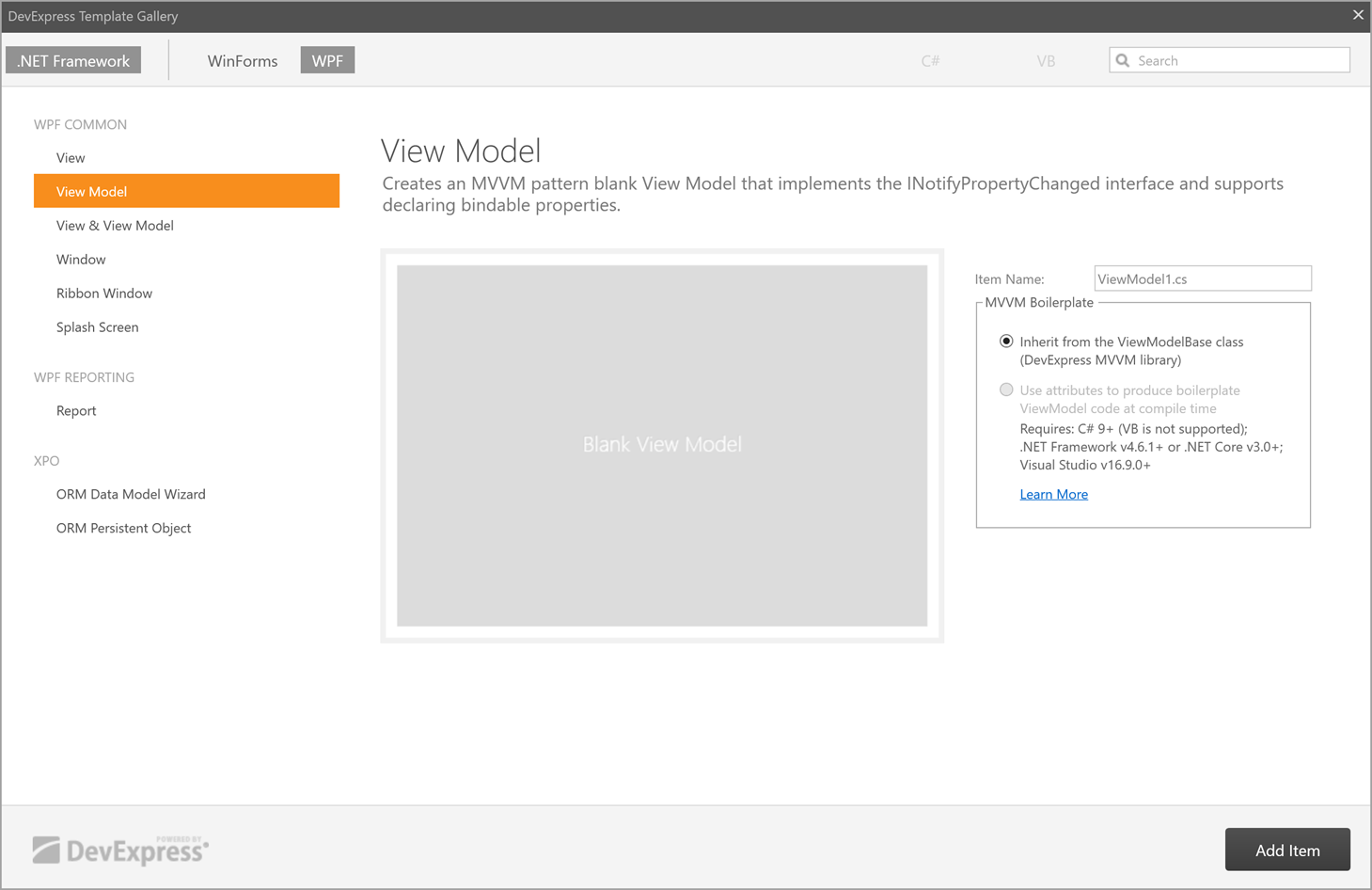1372x890 pixels.
Task: Select the 'Report' template under WPF Reporting
Action: pyautogui.click(x=76, y=410)
